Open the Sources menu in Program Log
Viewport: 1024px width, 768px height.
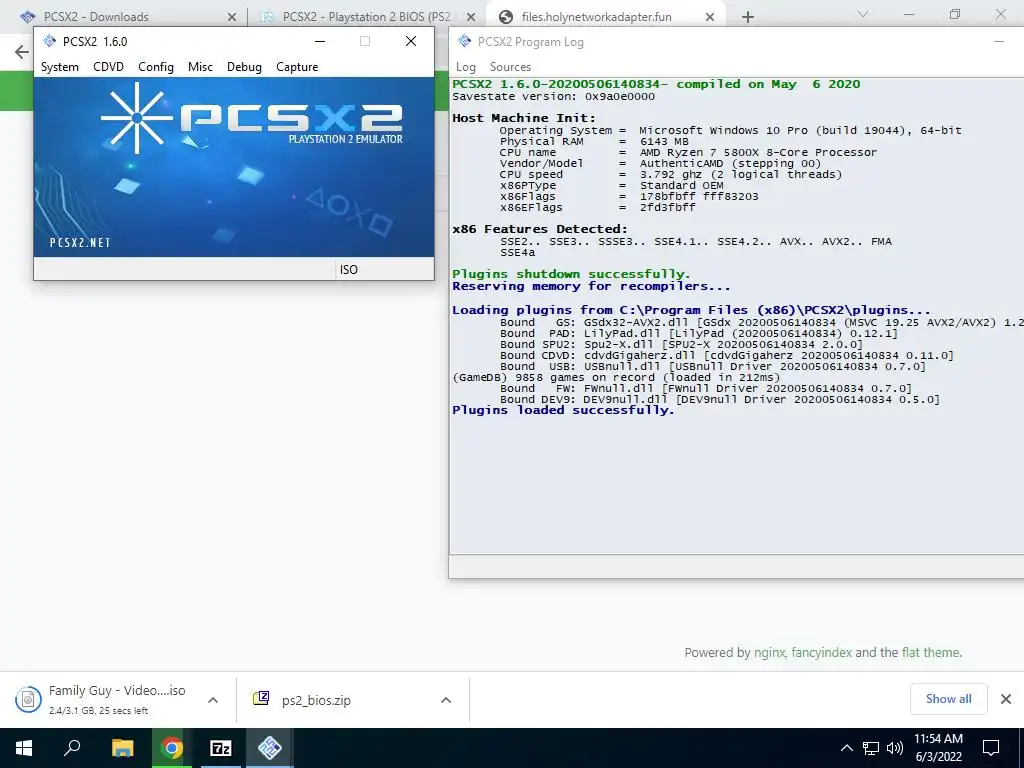(x=510, y=67)
